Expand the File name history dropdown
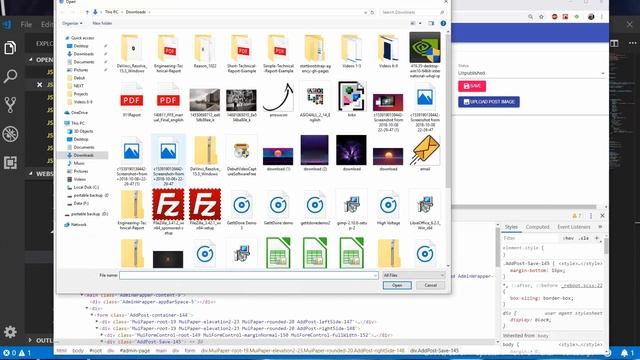 (x=375, y=276)
